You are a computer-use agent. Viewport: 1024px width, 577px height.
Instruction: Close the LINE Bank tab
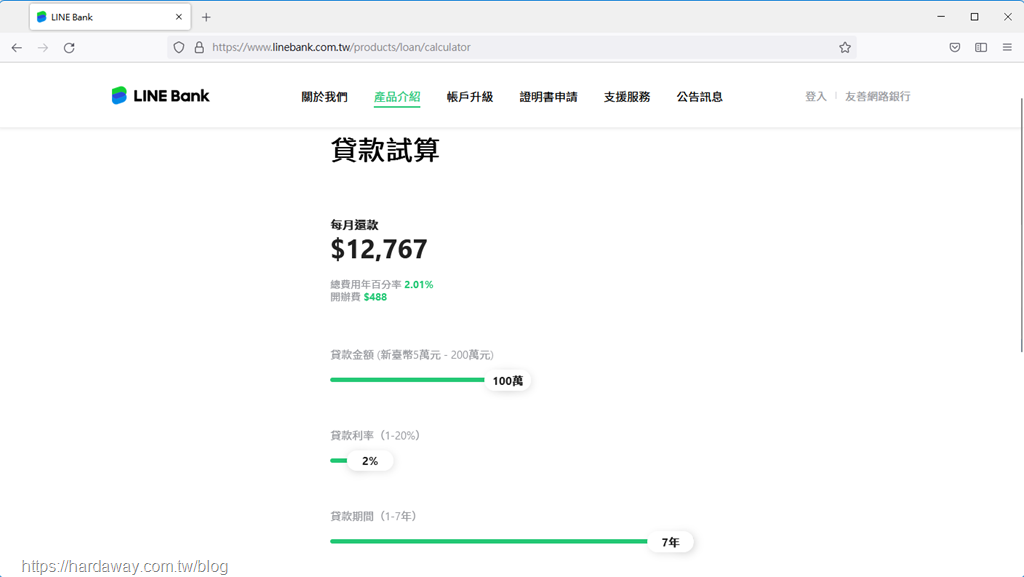pos(179,17)
